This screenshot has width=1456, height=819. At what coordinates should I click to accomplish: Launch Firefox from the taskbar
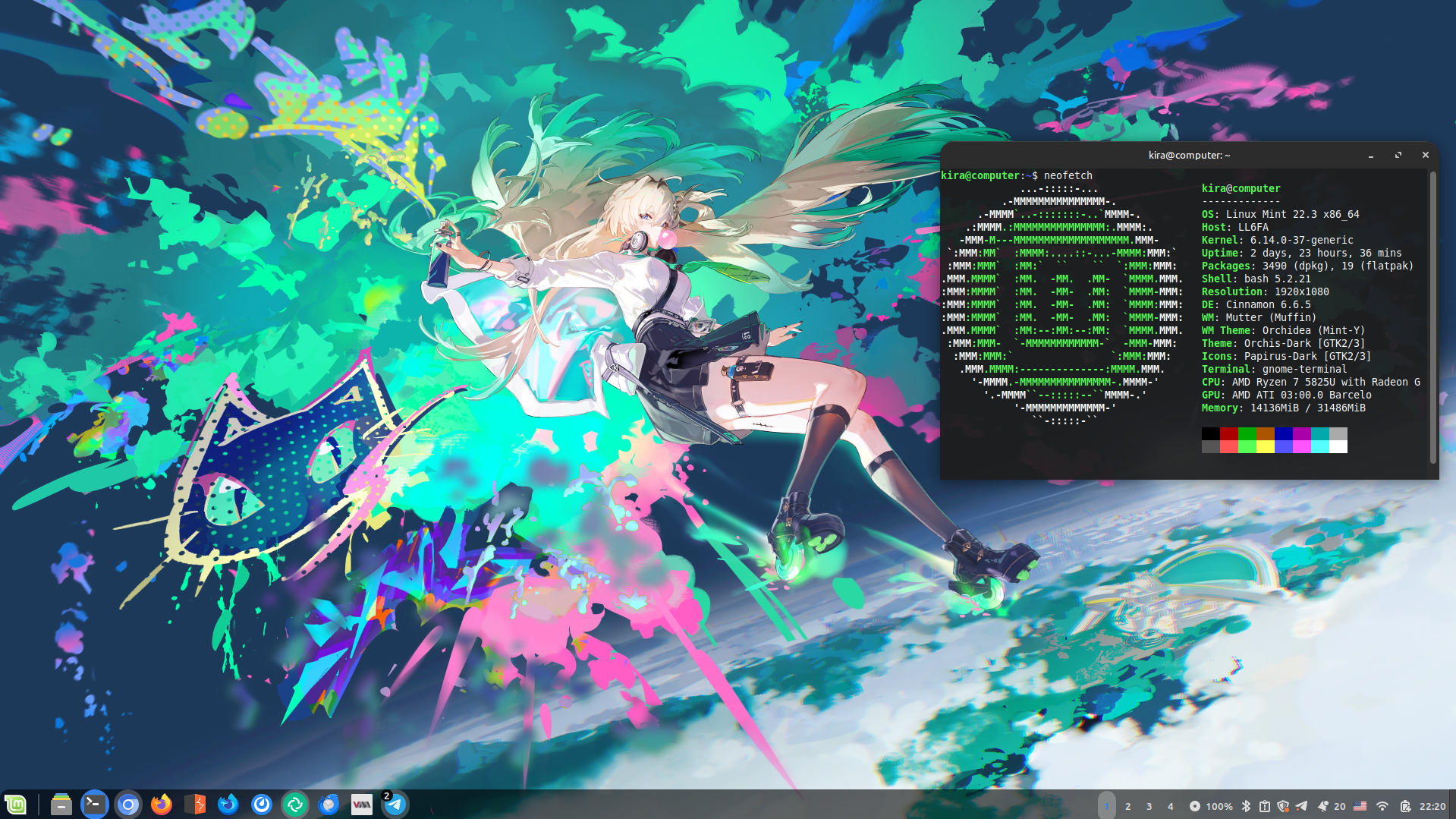(x=162, y=805)
